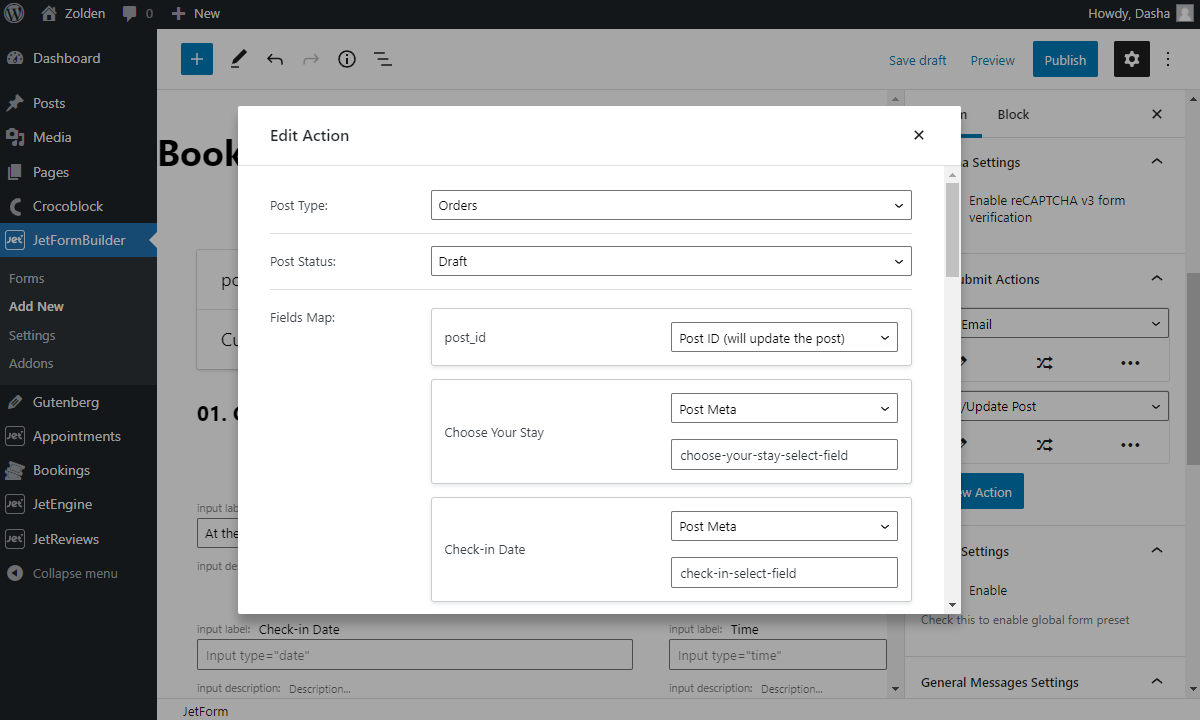
Task: Switch to the Block tab in the sidebar
Action: (1013, 114)
